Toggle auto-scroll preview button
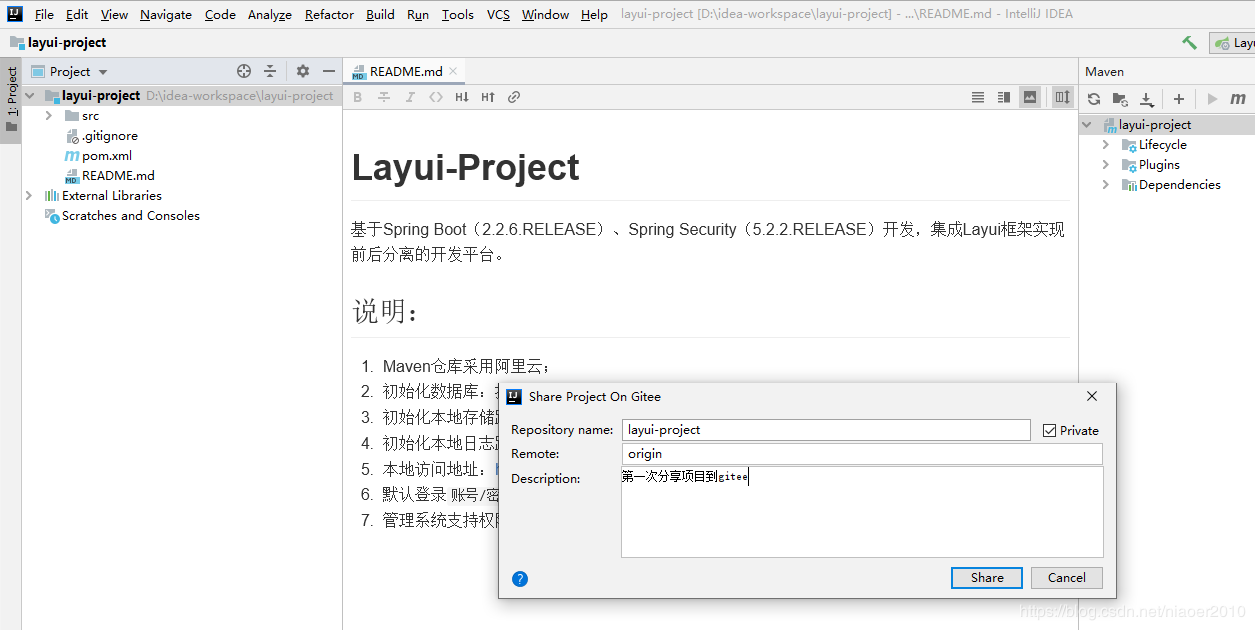 pos(1063,97)
